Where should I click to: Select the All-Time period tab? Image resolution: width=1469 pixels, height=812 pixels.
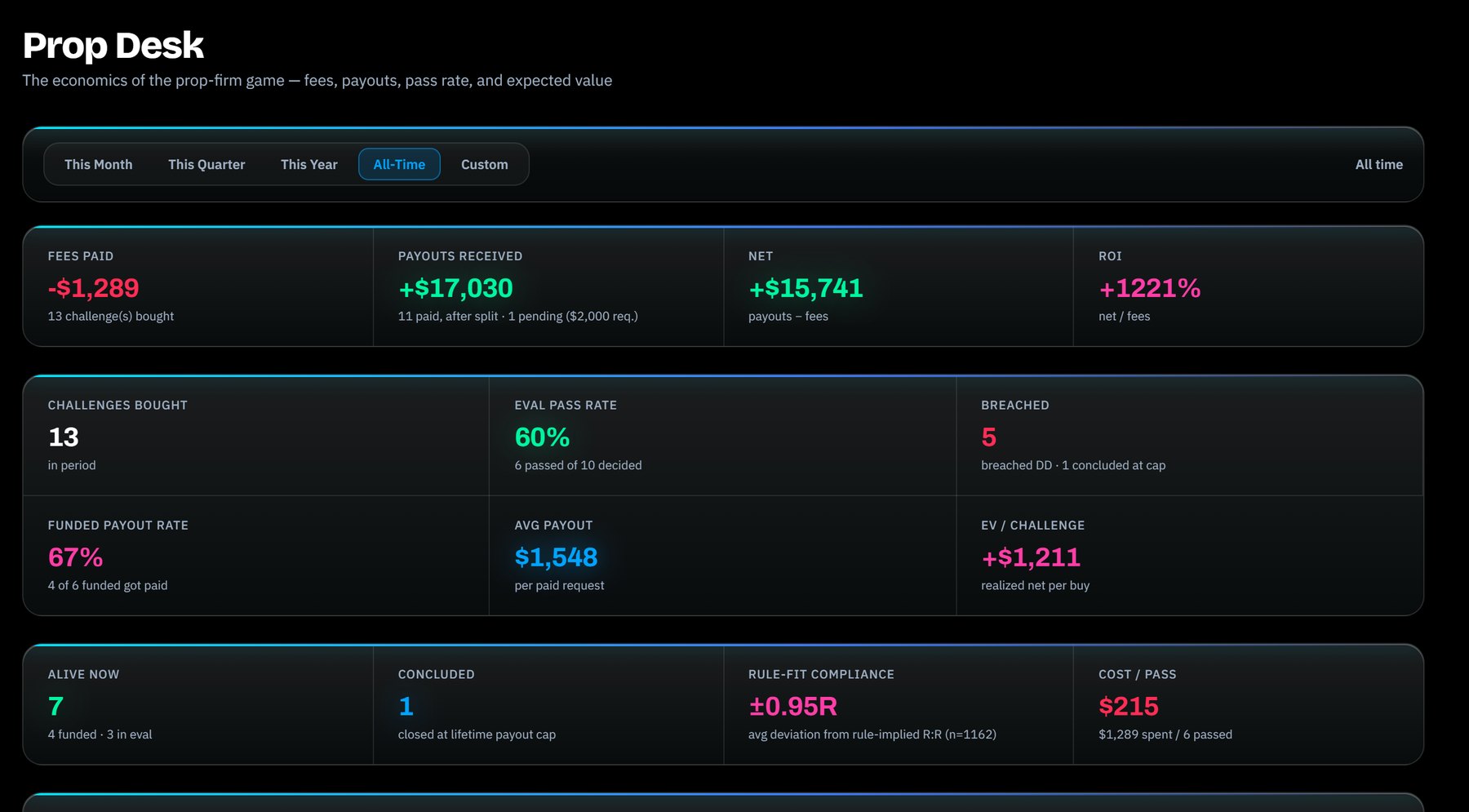point(399,164)
